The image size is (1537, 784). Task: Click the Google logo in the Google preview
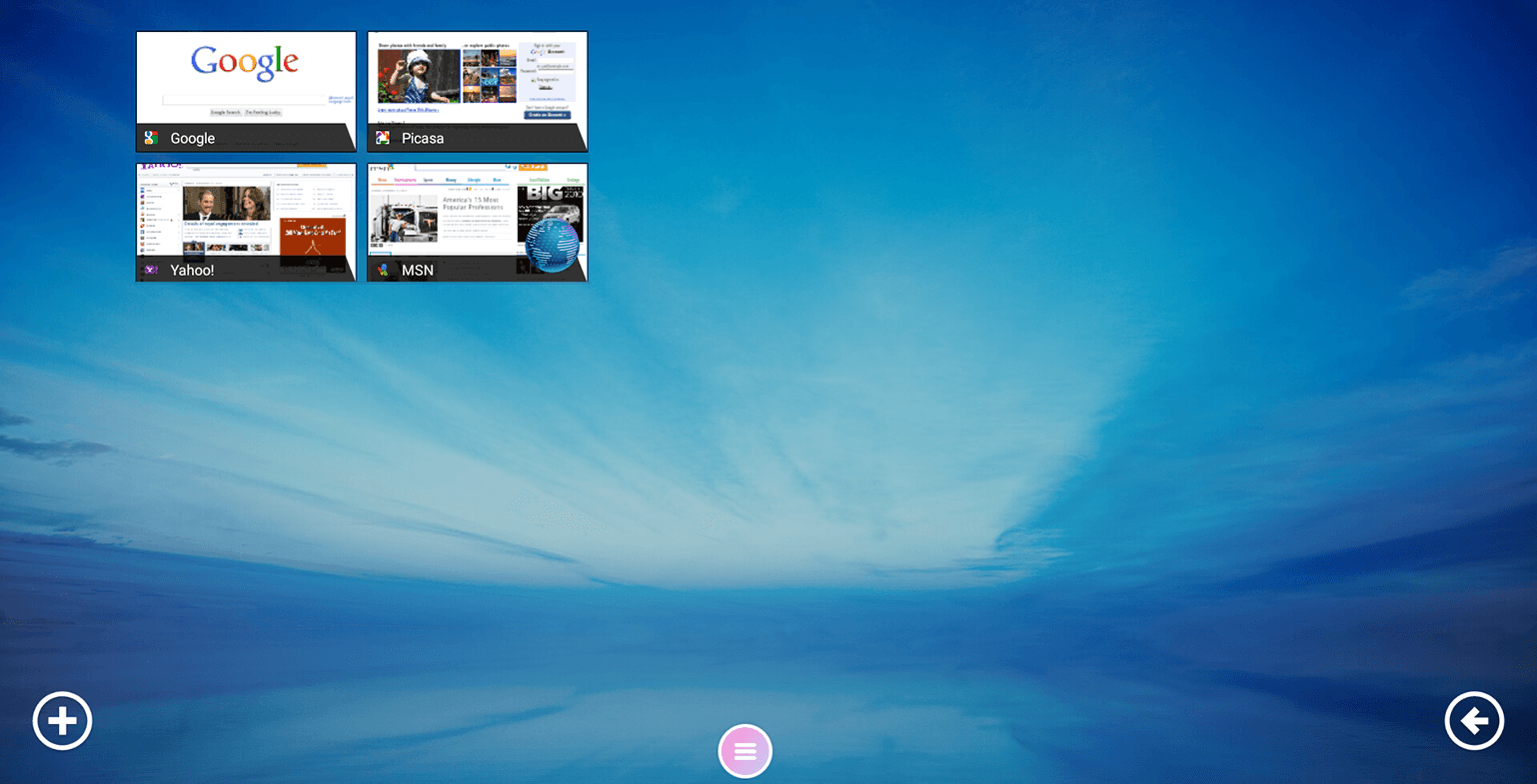tap(245, 62)
